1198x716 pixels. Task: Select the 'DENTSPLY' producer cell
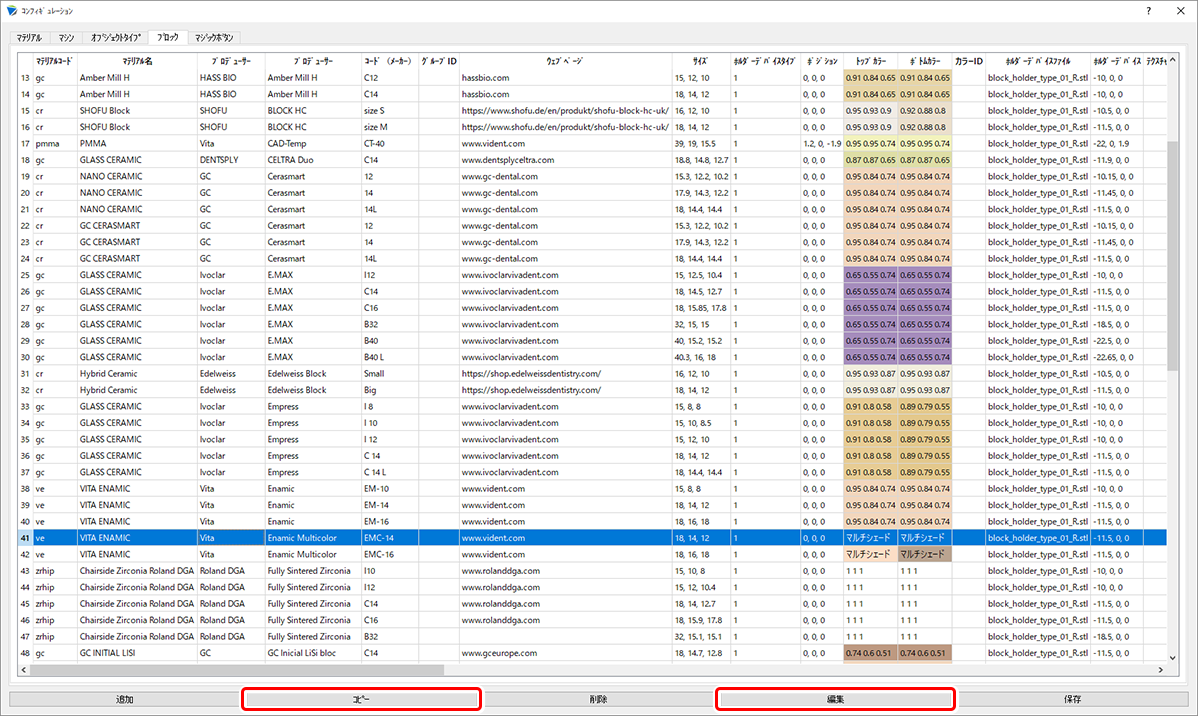231,160
